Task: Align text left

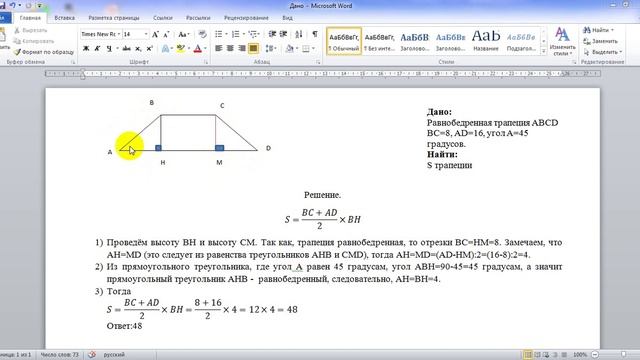Action: pyautogui.click(x=219, y=49)
